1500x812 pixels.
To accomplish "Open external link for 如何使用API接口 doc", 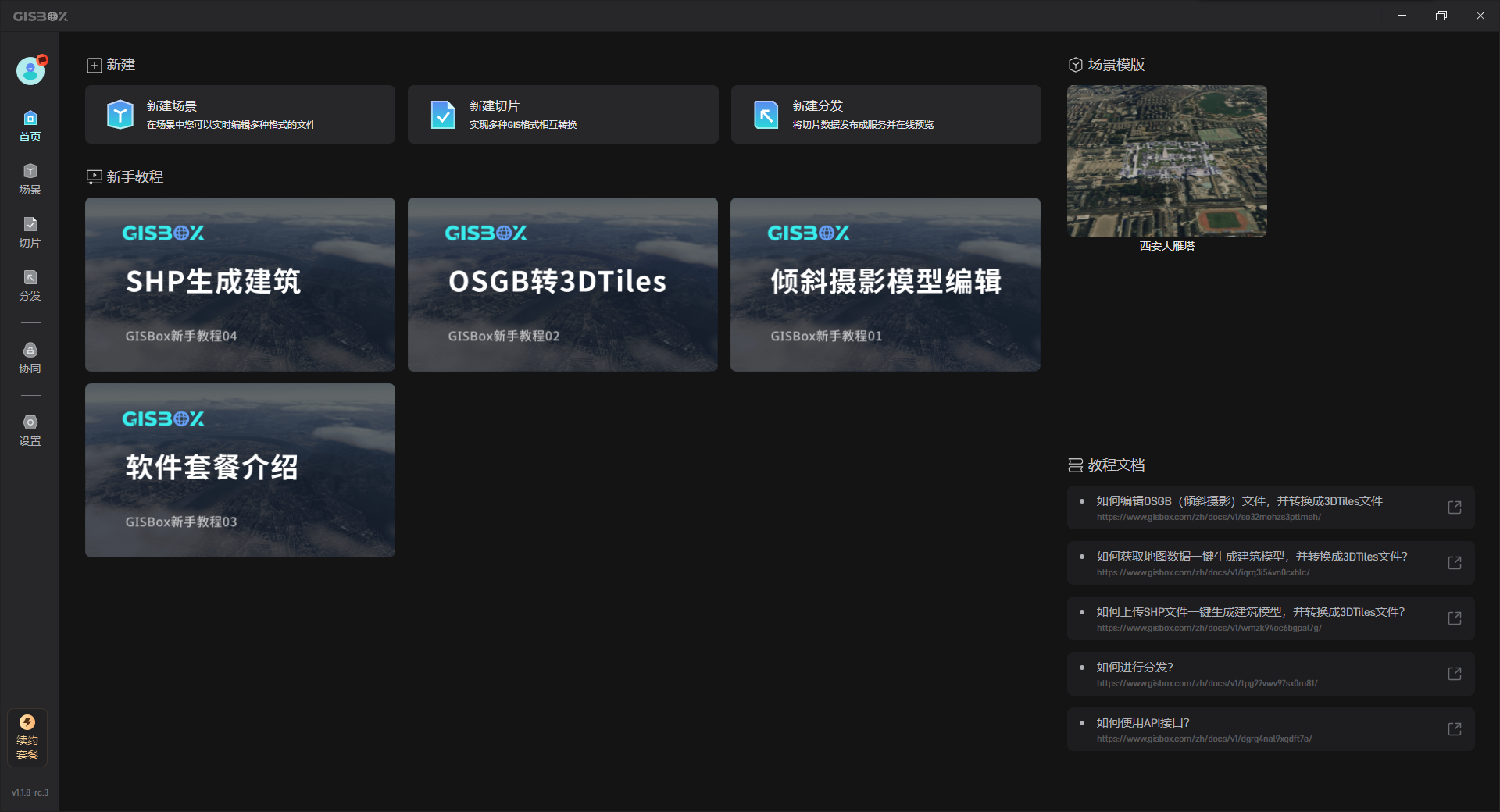I will pyautogui.click(x=1455, y=729).
